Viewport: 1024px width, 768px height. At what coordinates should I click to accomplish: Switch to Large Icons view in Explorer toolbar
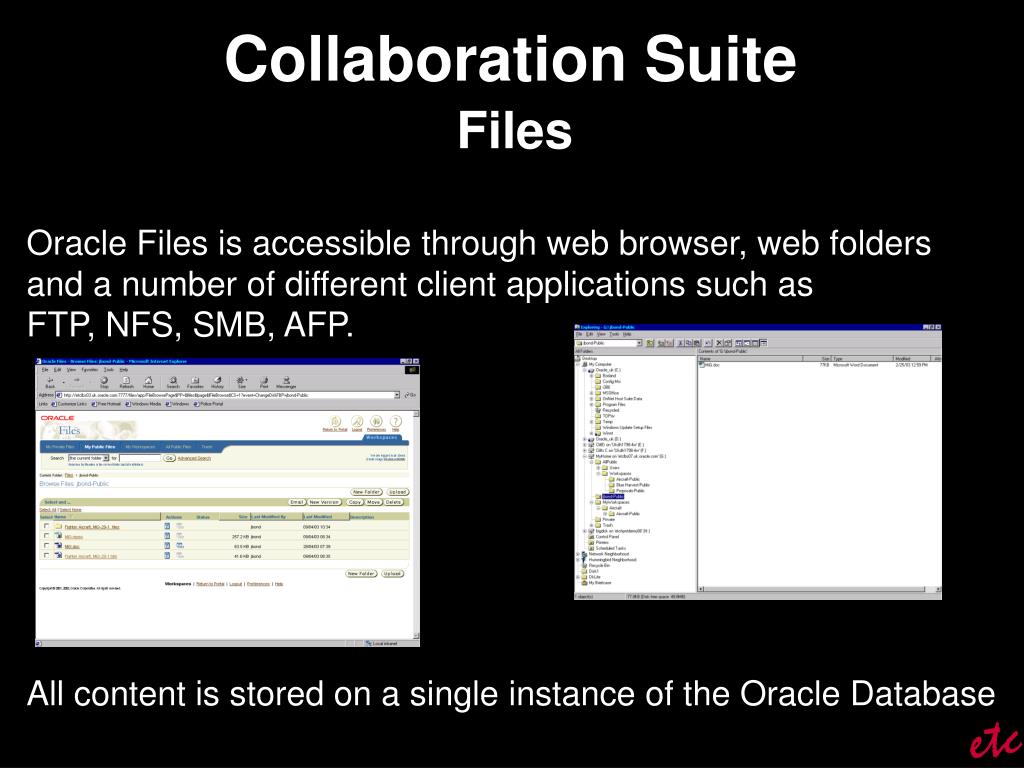(739, 343)
